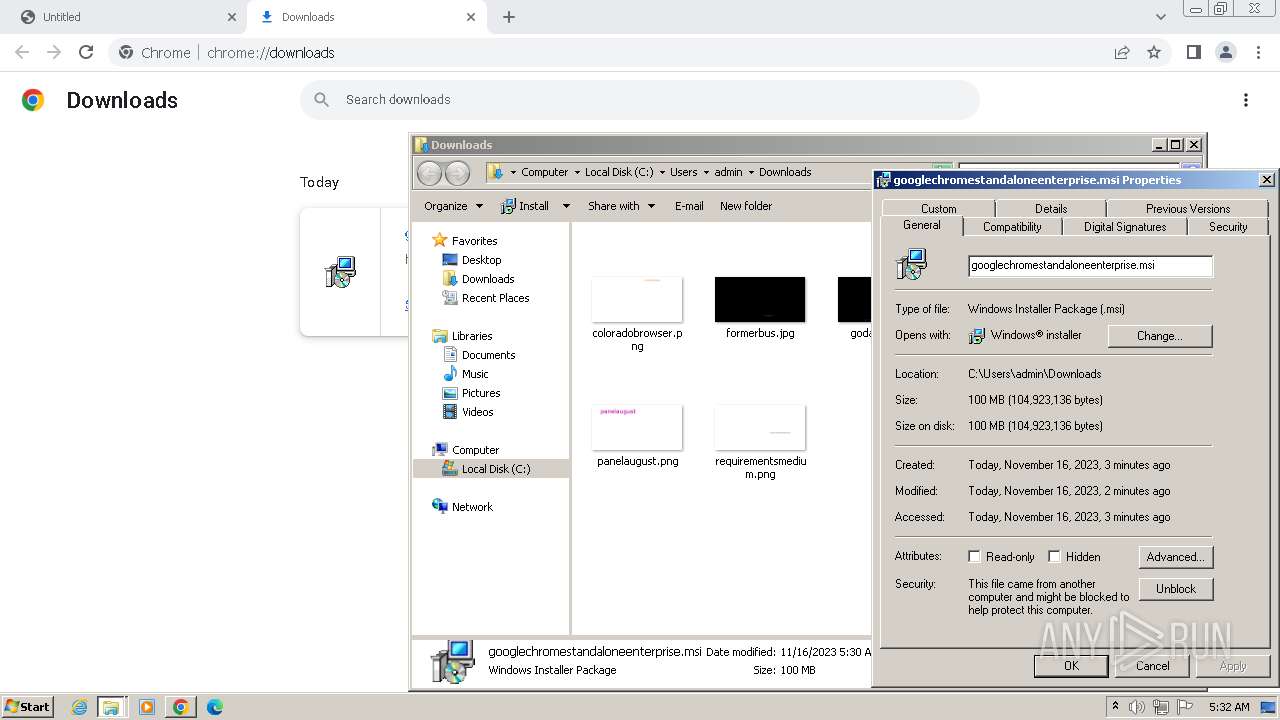Select Libraries node
Viewport: 1280px width, 720px height.
tap(471, 336)
